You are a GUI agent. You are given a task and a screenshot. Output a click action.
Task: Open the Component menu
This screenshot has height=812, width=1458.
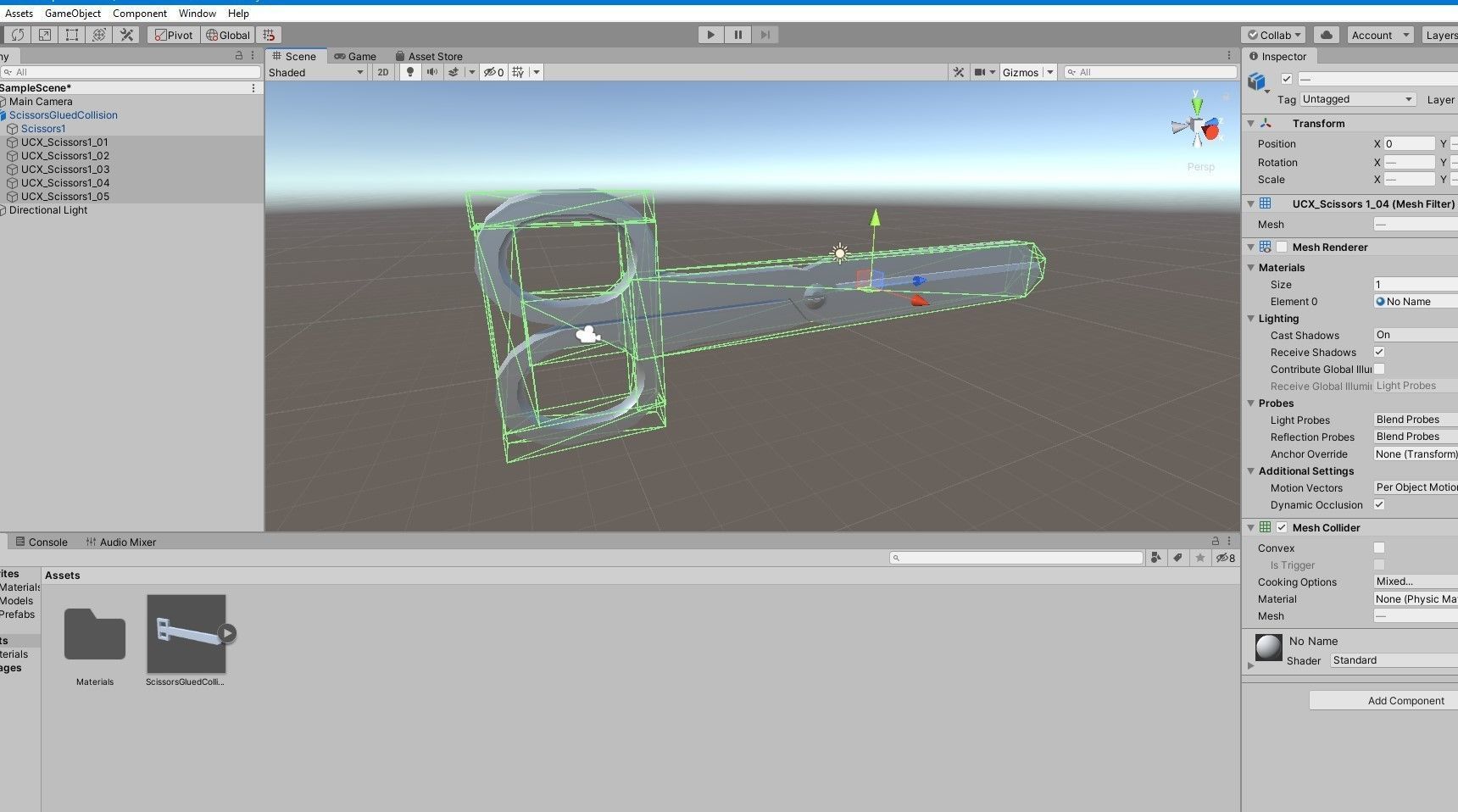pos(140,14)
